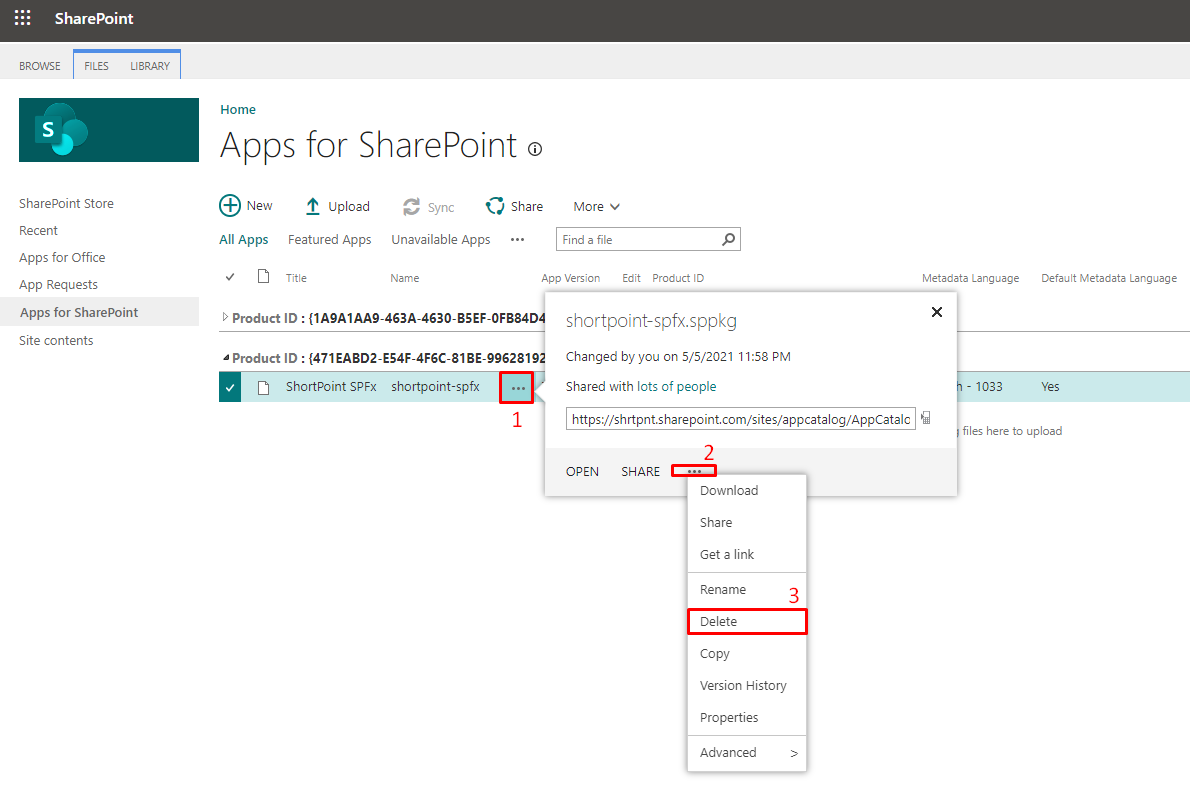Choose Get a link menu item
The width and height of the screenshot is (1190, 802).
[747, 555]
